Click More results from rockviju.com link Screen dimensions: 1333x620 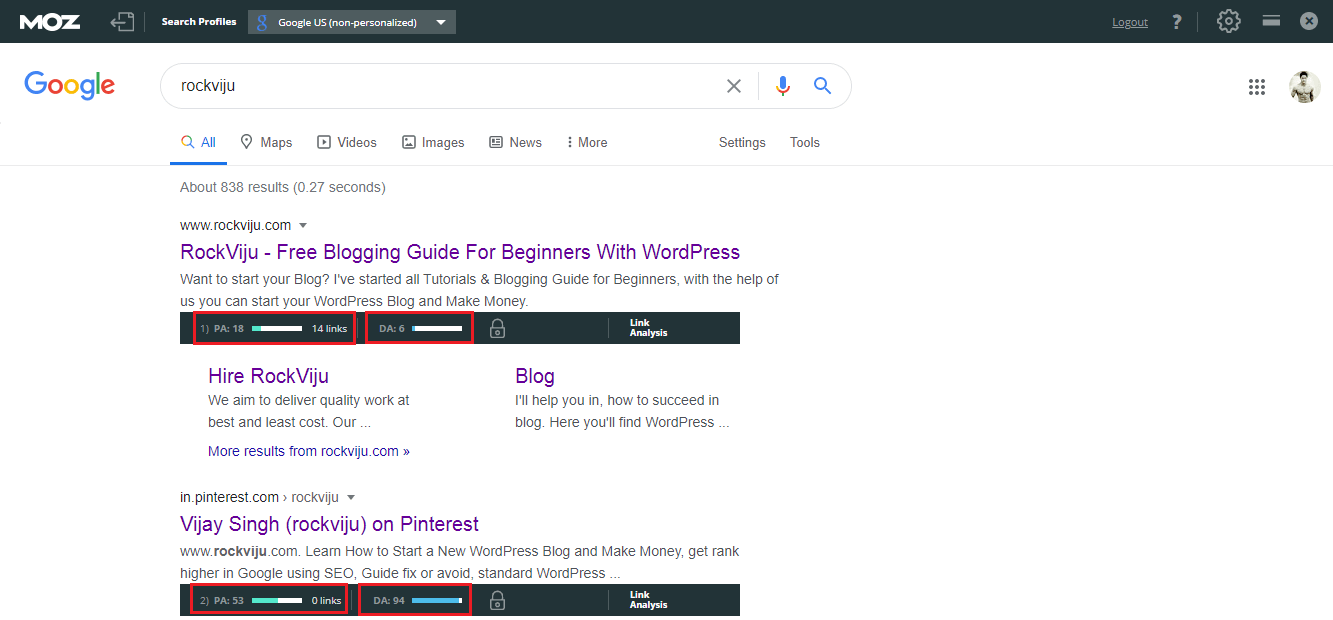(x=309, y=451)
